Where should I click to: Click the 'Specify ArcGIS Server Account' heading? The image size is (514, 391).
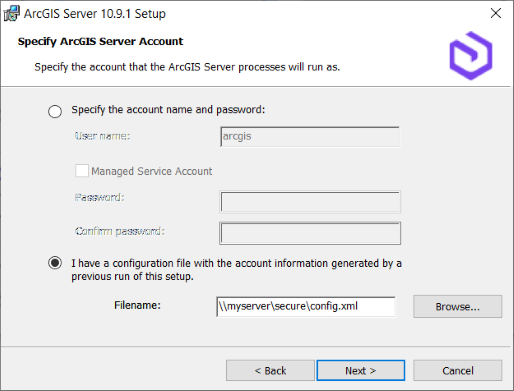[x=100, y=41]
